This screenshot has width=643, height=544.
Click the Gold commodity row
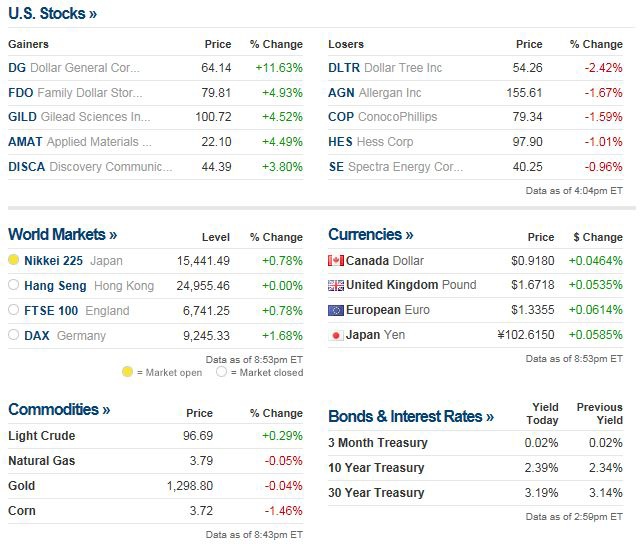pos(22,486)
